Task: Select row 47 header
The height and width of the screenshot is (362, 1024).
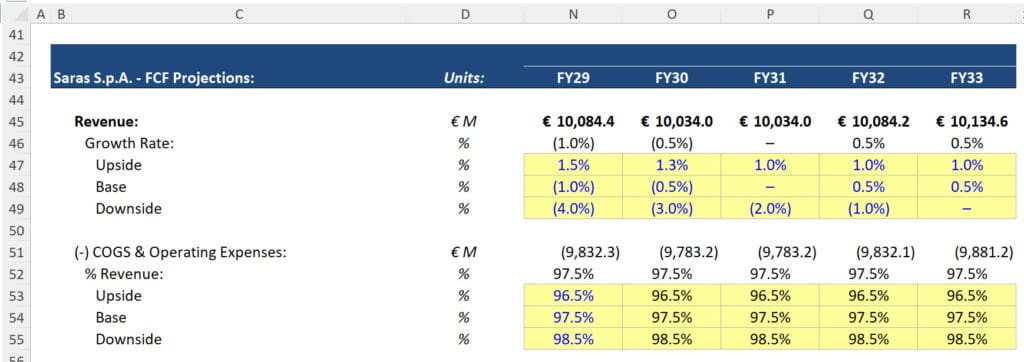Action: (x=16, y=165)
